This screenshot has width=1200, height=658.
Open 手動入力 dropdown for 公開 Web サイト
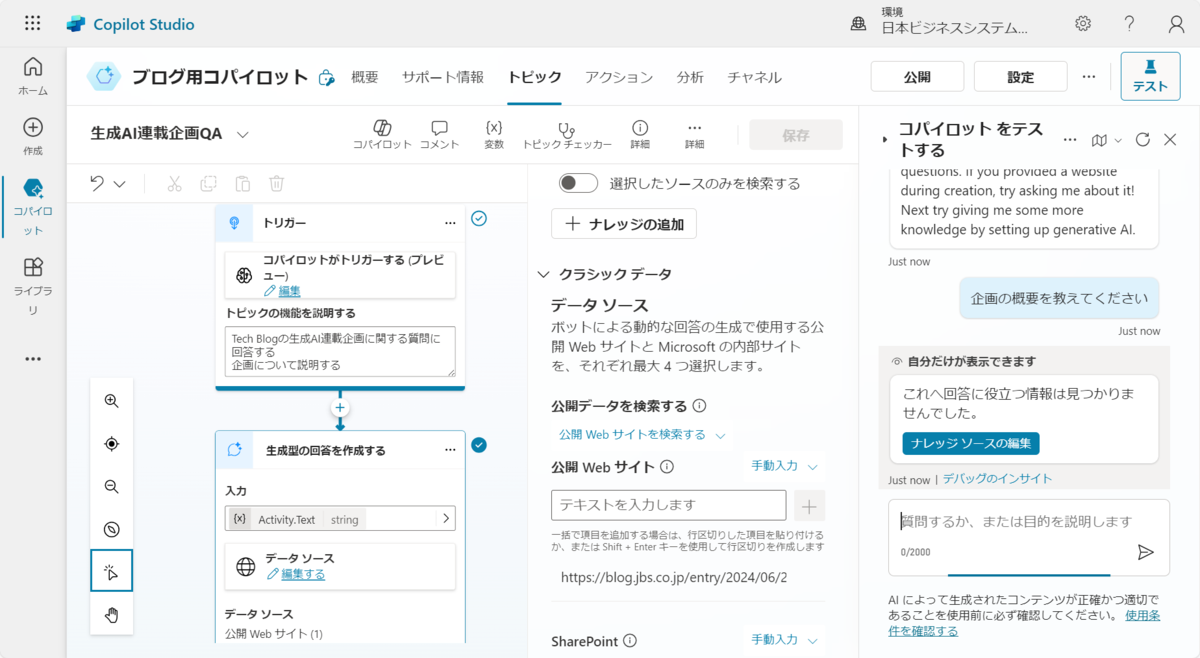click(785, 466)
